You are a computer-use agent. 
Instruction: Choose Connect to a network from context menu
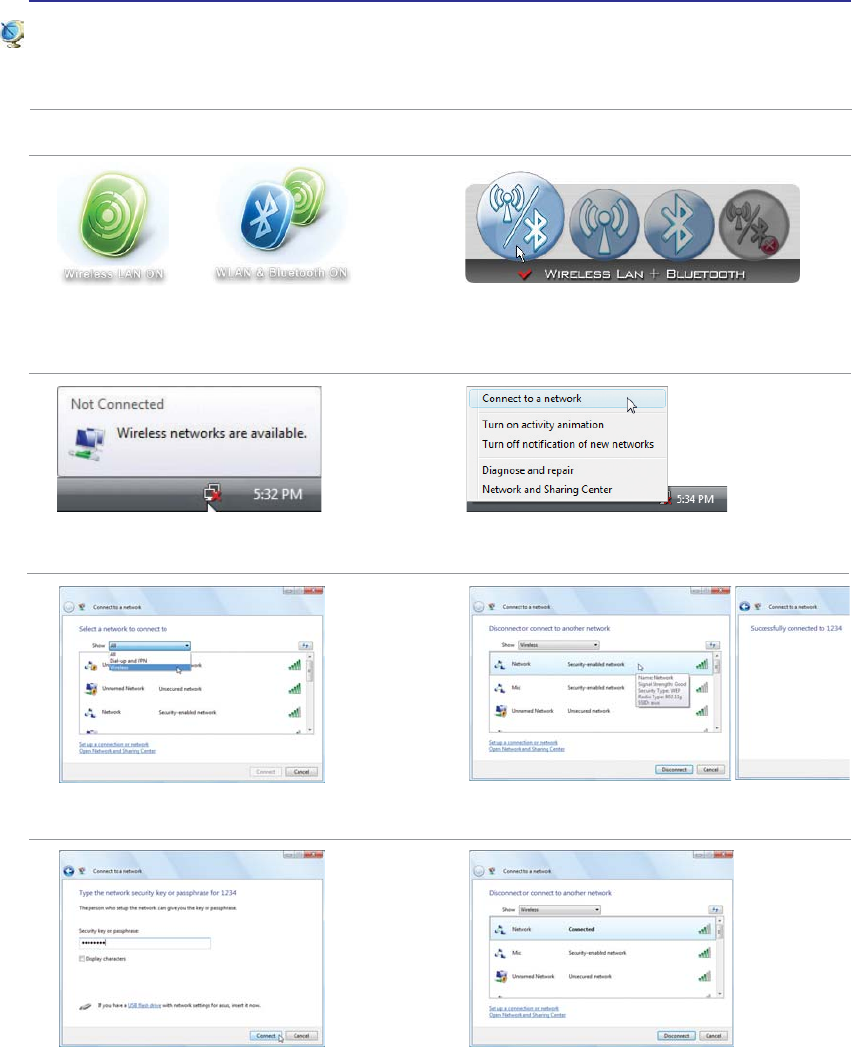coord(567,399)
